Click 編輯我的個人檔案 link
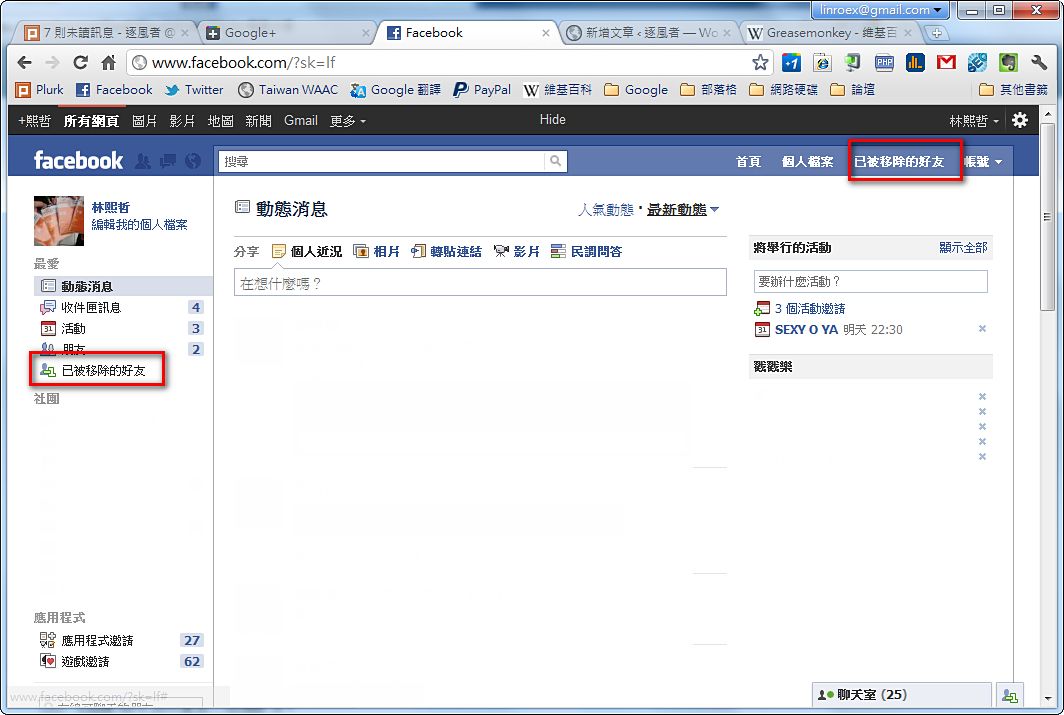Viewport: 1064px width, 715px height. click(139, 225)
